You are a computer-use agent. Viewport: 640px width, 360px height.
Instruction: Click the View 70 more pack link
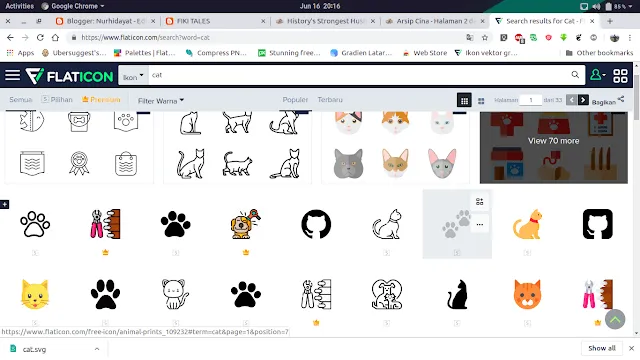[x=553, y=141]
